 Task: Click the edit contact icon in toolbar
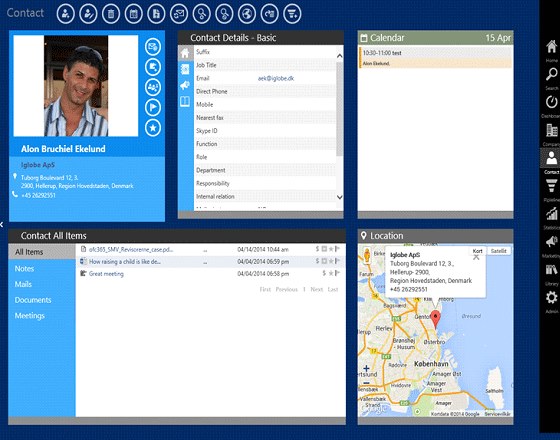point(88,14)
